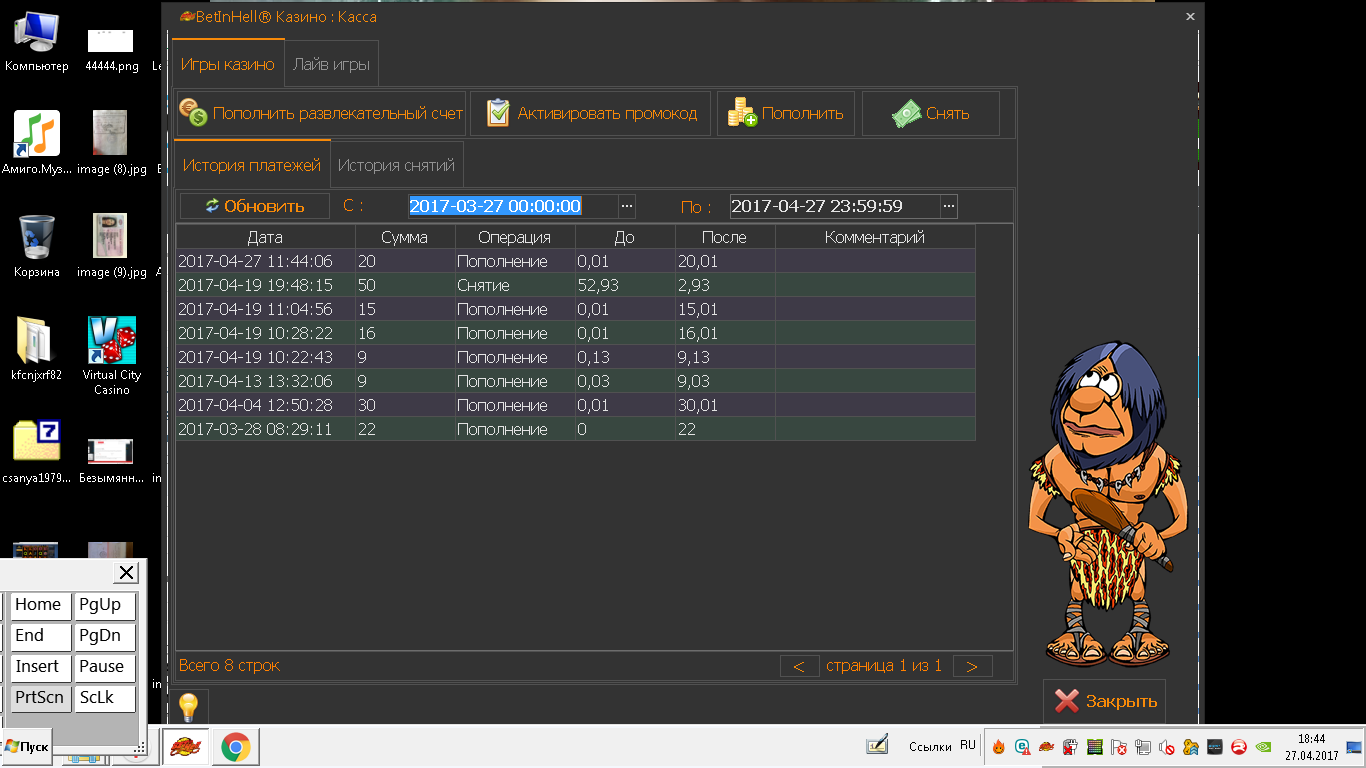Open Virtual City Casino desktop shortcut
This screenshot has width=1366, height=768.
111,343
